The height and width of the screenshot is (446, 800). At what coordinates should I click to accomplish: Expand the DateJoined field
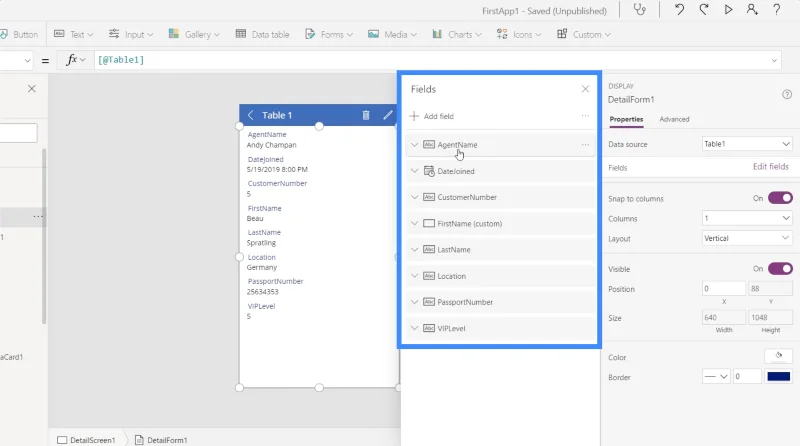tap(414, 171)
